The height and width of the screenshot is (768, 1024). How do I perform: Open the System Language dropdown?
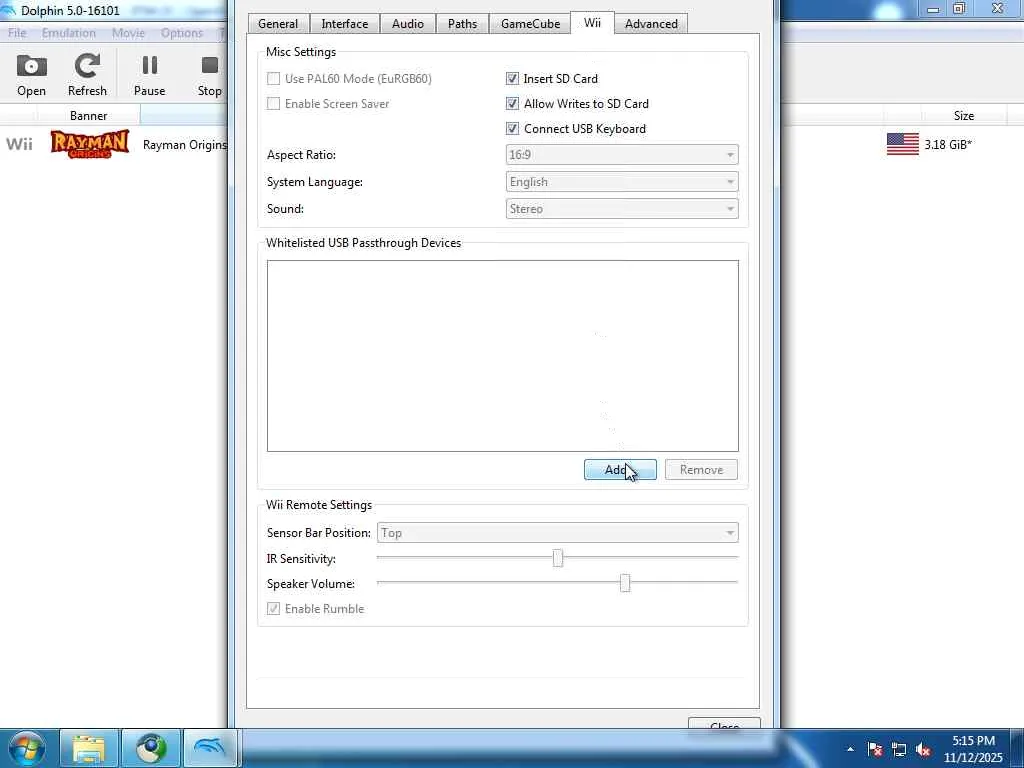pyautogui.click(x=622, y=182)
